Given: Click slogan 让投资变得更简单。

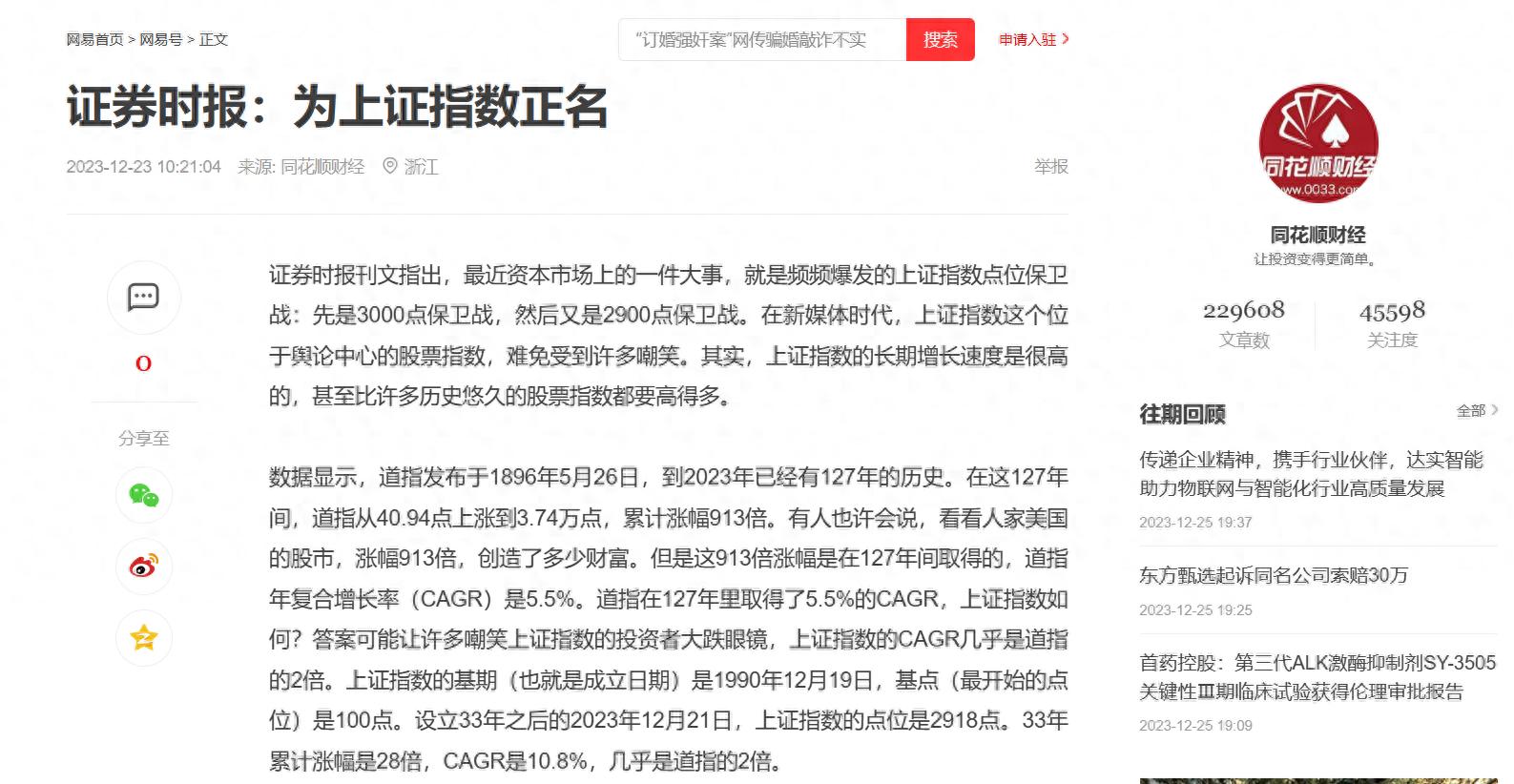Looking at the screenshot, I should click(x=1317, y=259).
